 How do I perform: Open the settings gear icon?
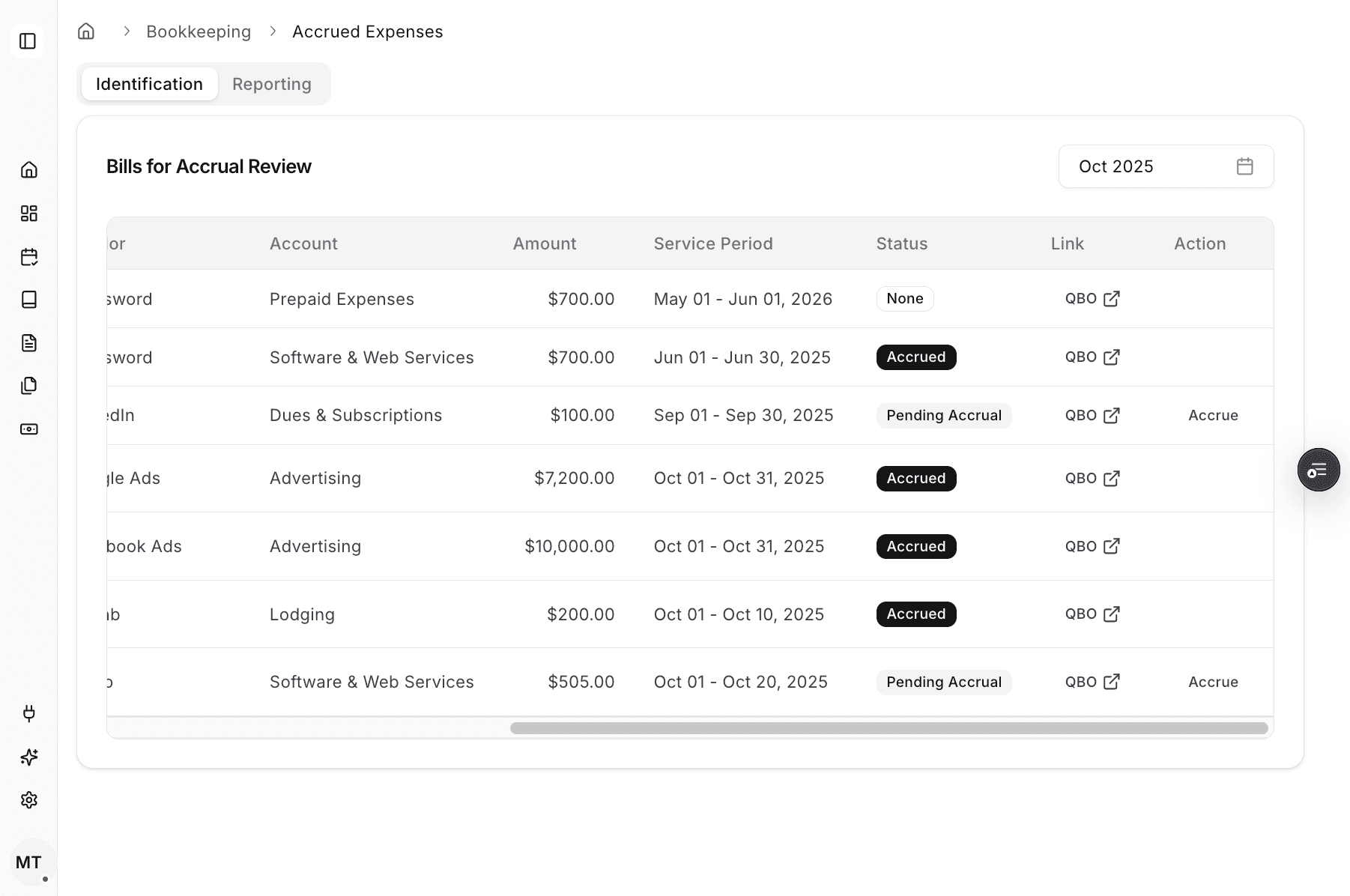pyautogui.click(x=29, y=799)
